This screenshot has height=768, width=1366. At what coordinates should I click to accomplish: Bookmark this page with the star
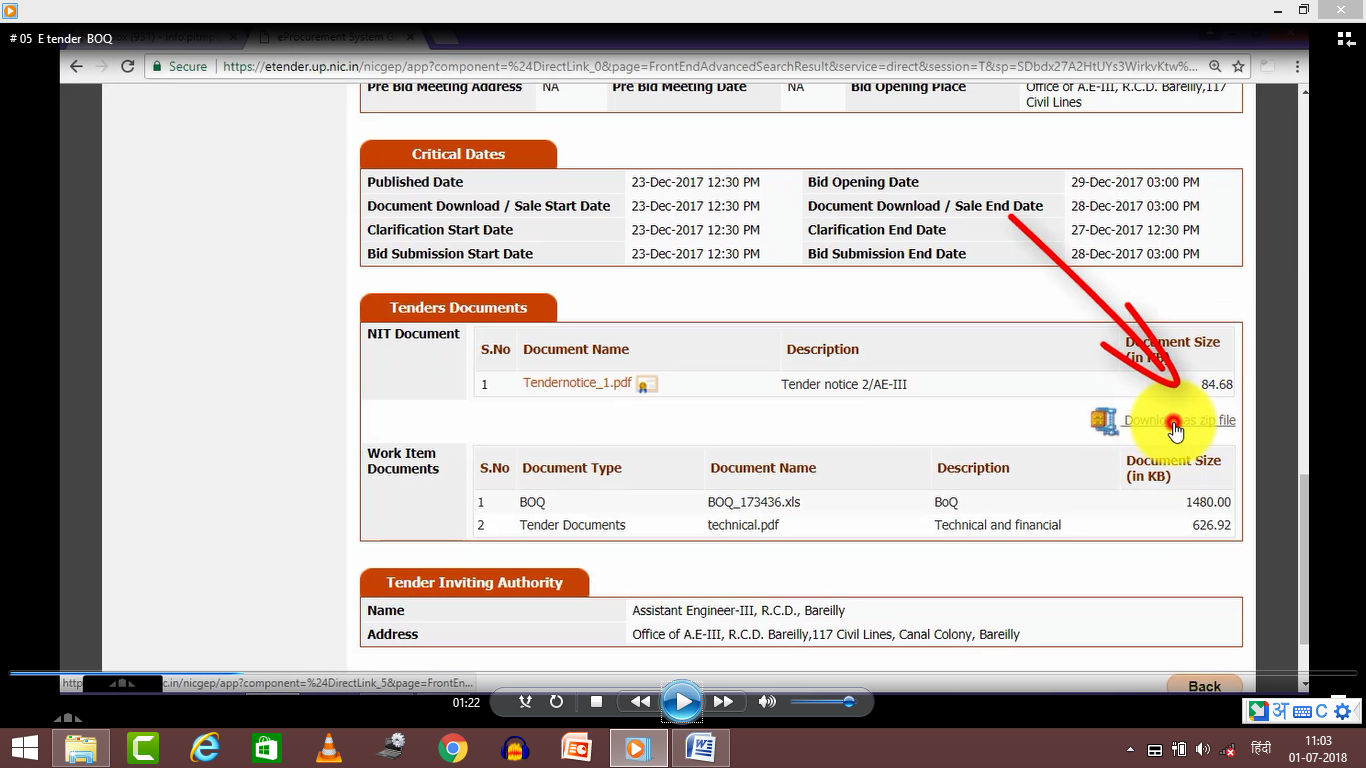pyautogui.click(x=1238, y=66)
